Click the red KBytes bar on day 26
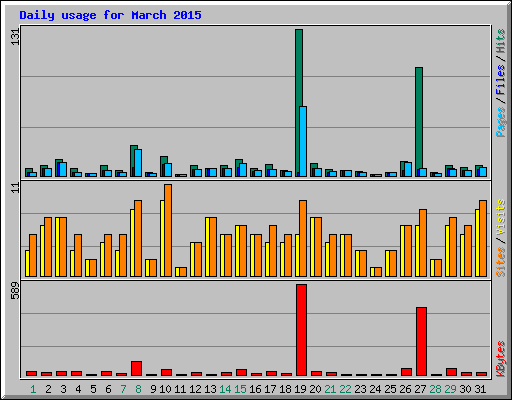 coord(406,372)
